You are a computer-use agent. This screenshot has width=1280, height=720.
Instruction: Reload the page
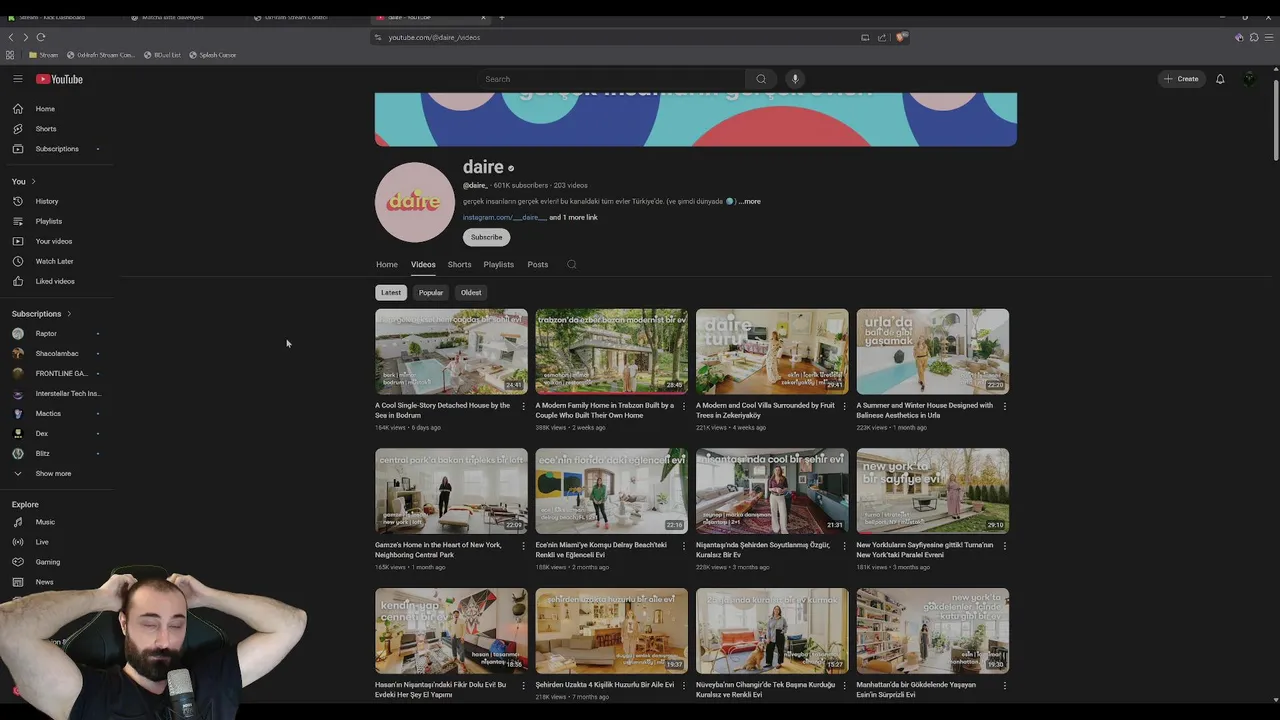click(41, 37)
